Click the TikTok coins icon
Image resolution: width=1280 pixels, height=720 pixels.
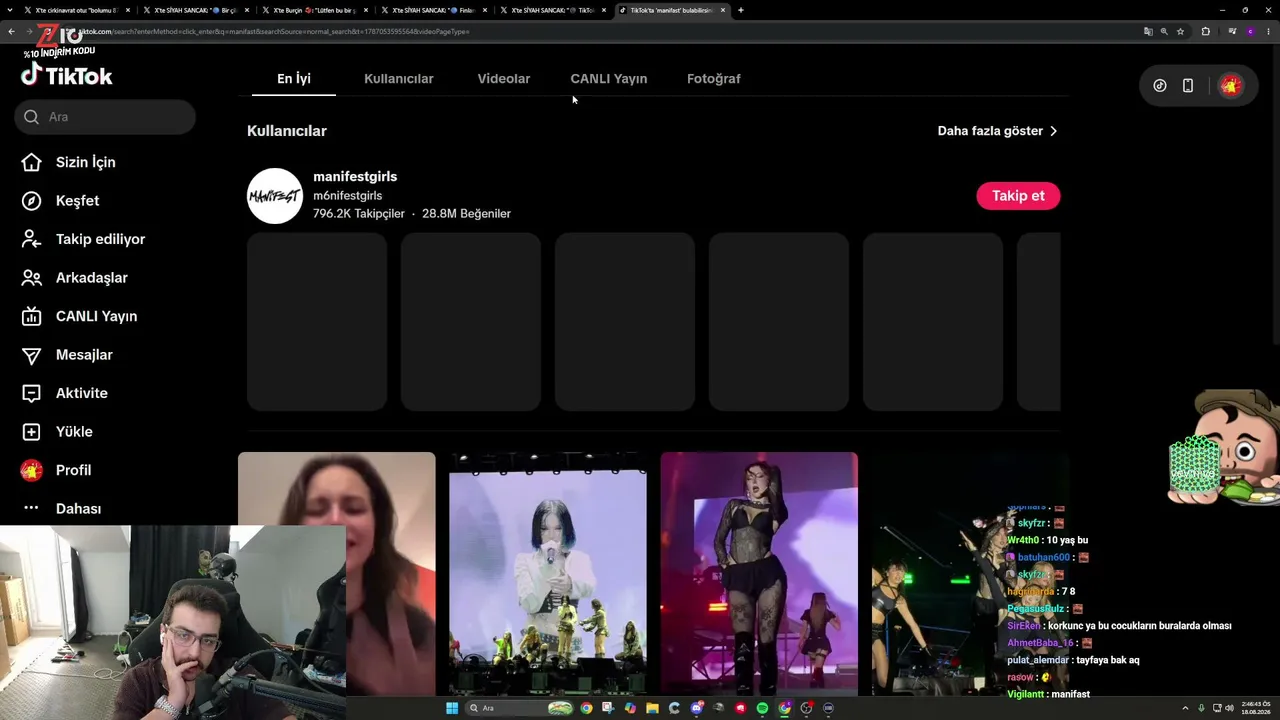point(1160,86)
